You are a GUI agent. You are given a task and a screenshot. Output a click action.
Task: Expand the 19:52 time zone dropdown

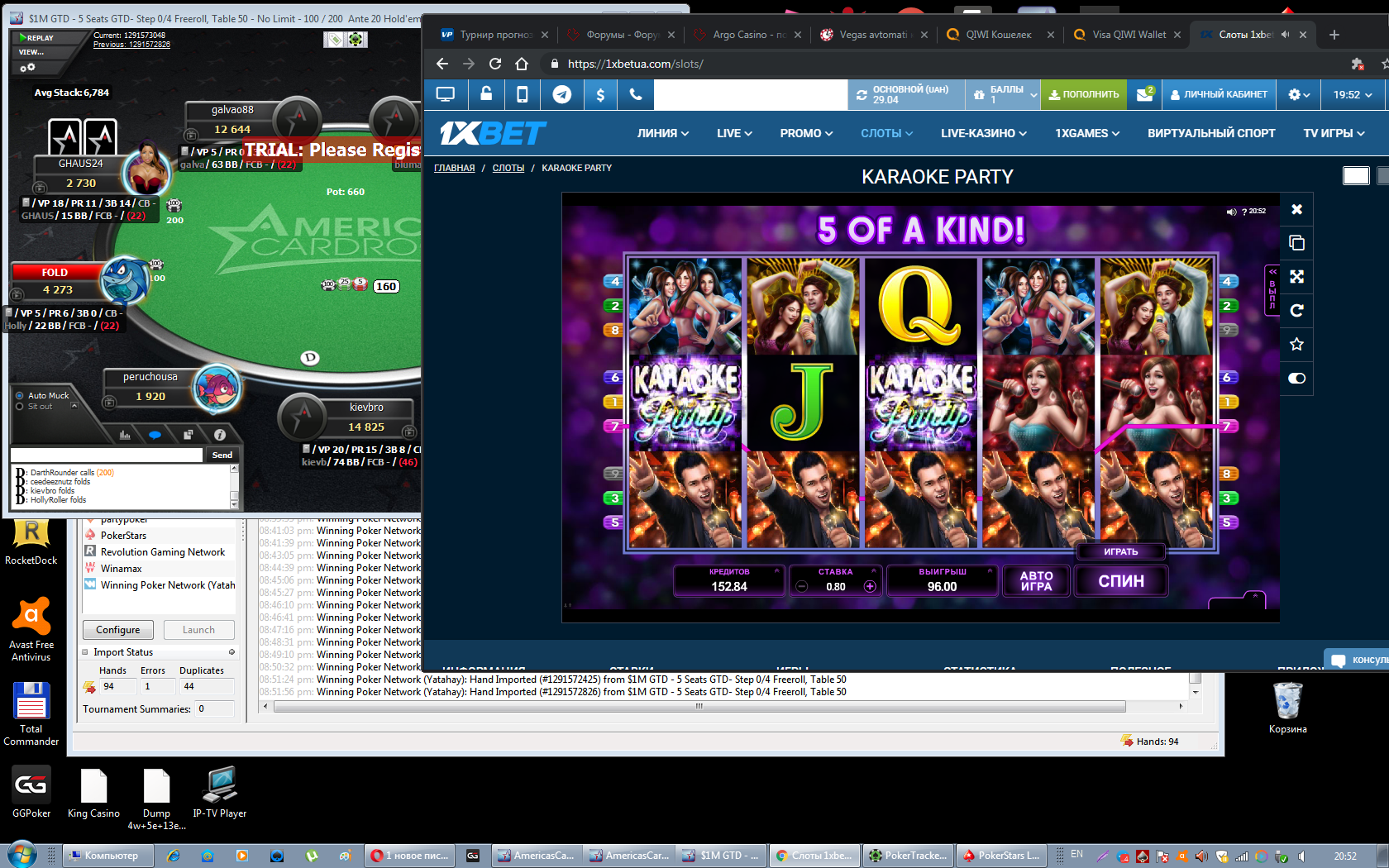(x=1353, y=94)
